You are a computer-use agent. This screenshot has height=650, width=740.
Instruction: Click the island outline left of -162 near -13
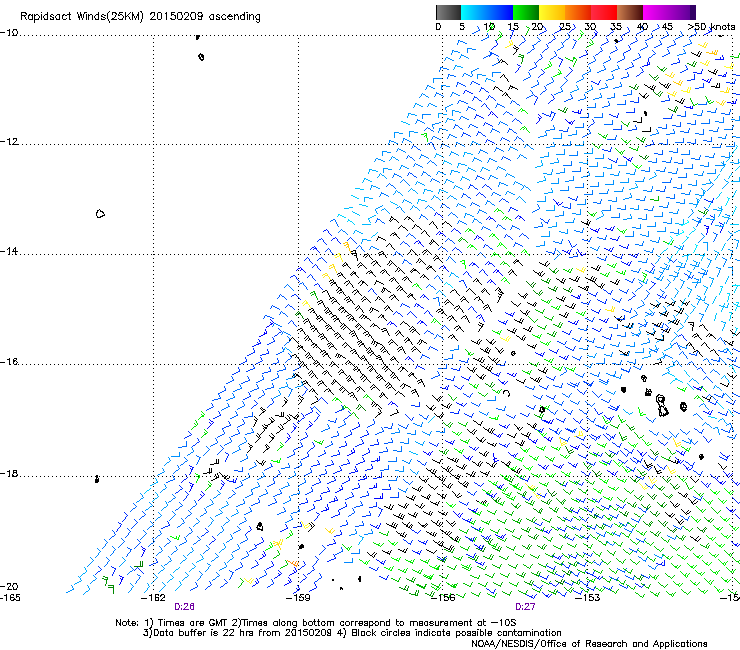100,214
